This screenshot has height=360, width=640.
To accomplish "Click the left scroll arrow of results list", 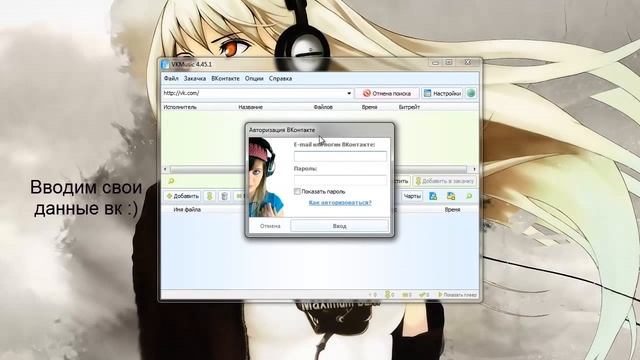I will point(165,169).
